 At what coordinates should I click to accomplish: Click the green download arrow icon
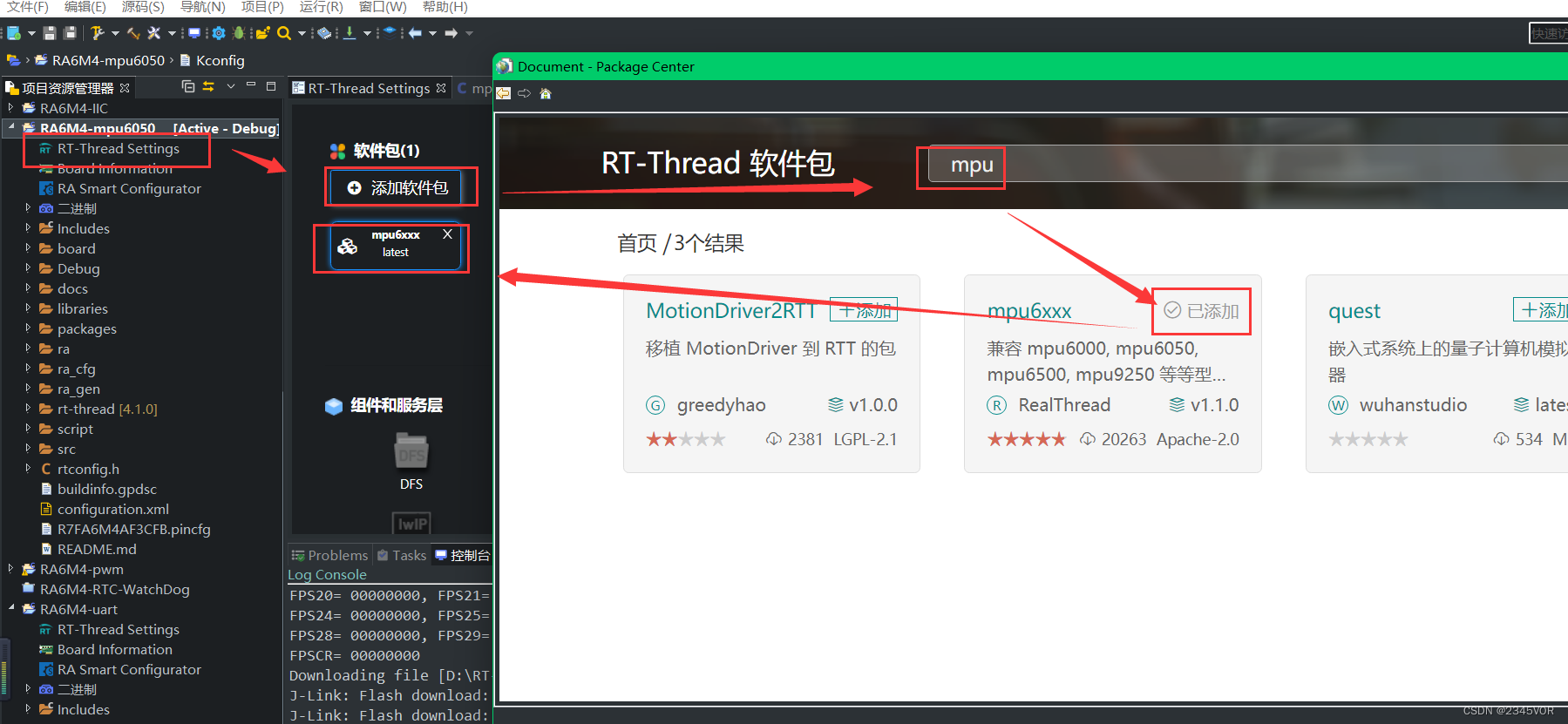350,33
